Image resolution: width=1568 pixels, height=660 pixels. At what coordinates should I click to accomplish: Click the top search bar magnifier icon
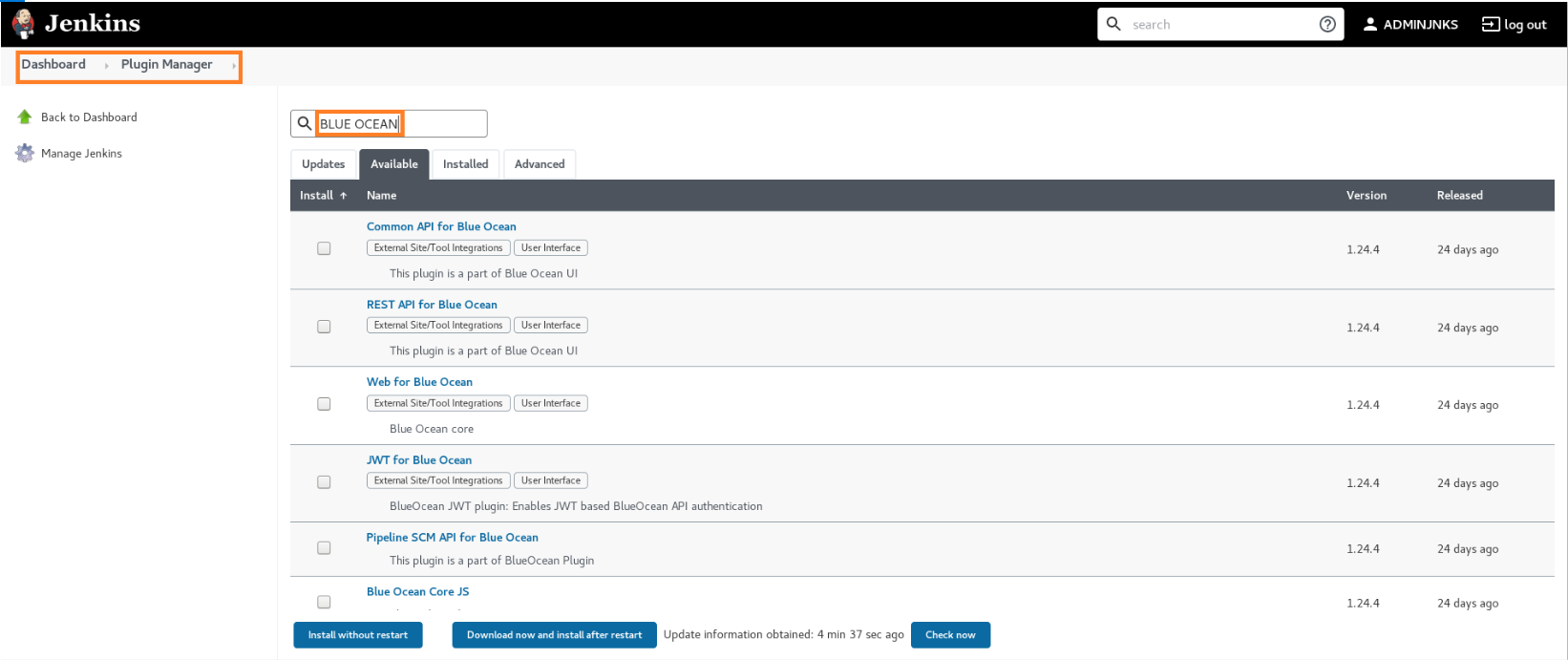(1113, 24)
